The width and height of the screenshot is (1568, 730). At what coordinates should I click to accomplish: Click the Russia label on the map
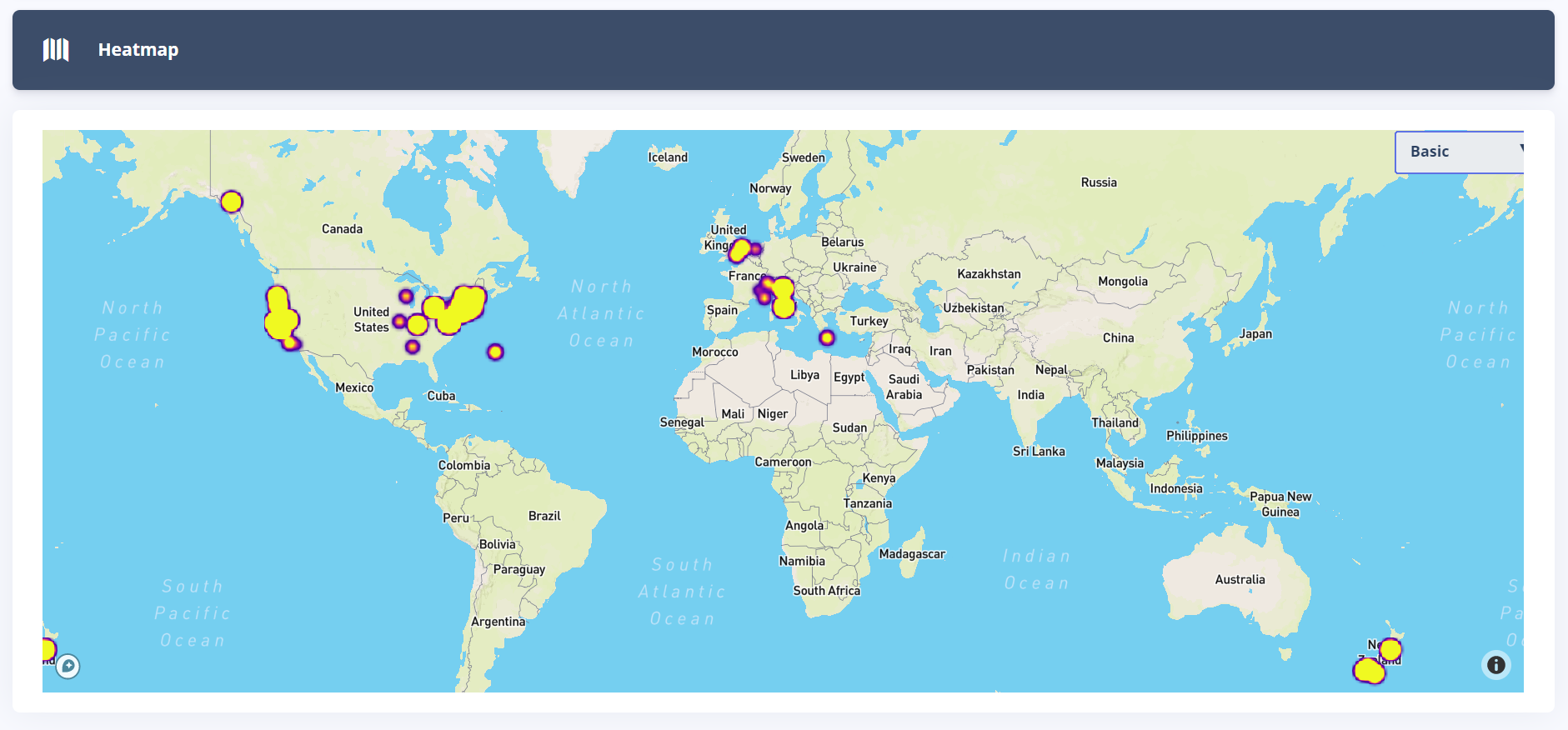click(1099, 182)
